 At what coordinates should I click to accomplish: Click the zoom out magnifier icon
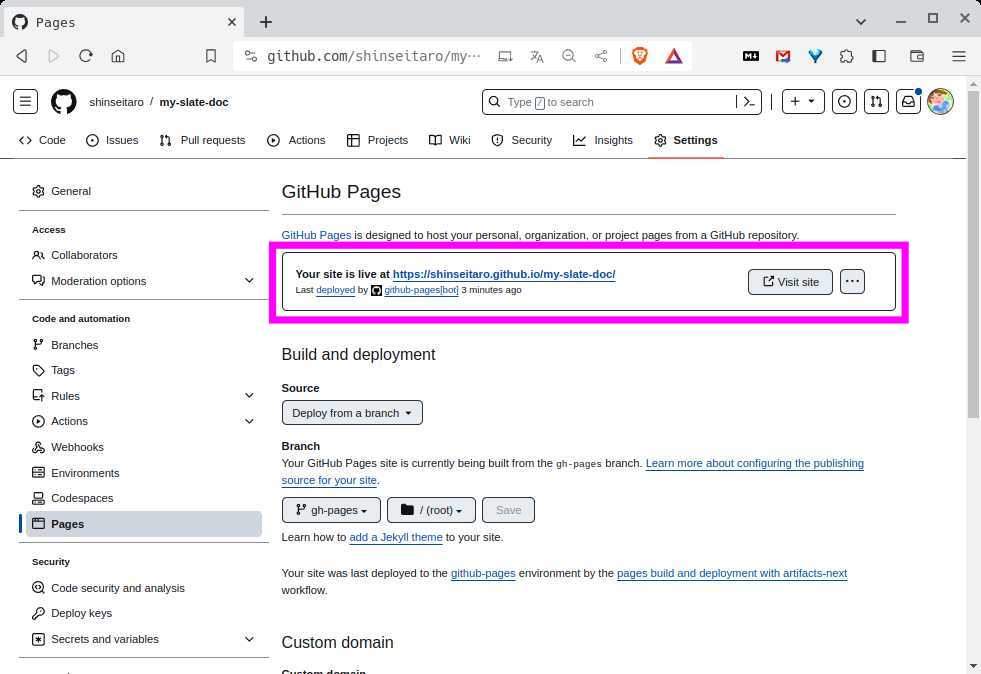[x=569, y=56]
